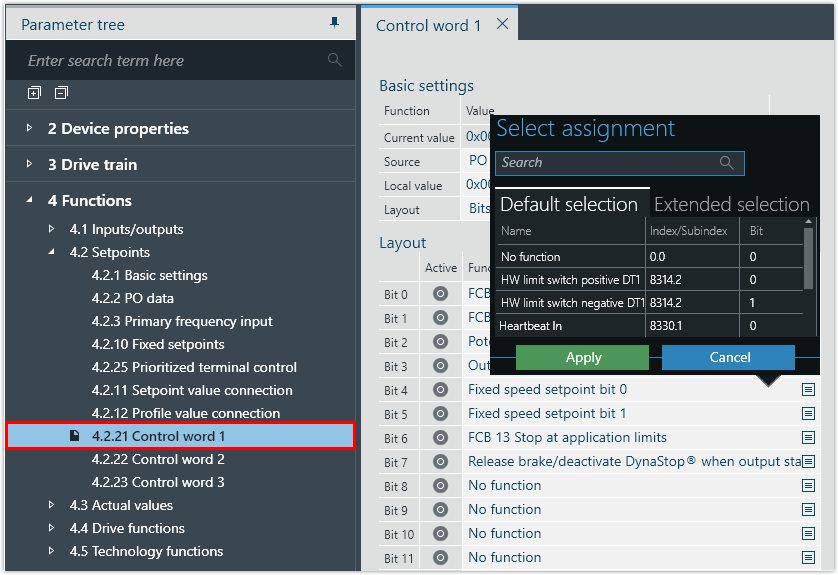Close the Control word 1 tab
The width and height of the screenshot is (838, 575).
pos(502,24)
